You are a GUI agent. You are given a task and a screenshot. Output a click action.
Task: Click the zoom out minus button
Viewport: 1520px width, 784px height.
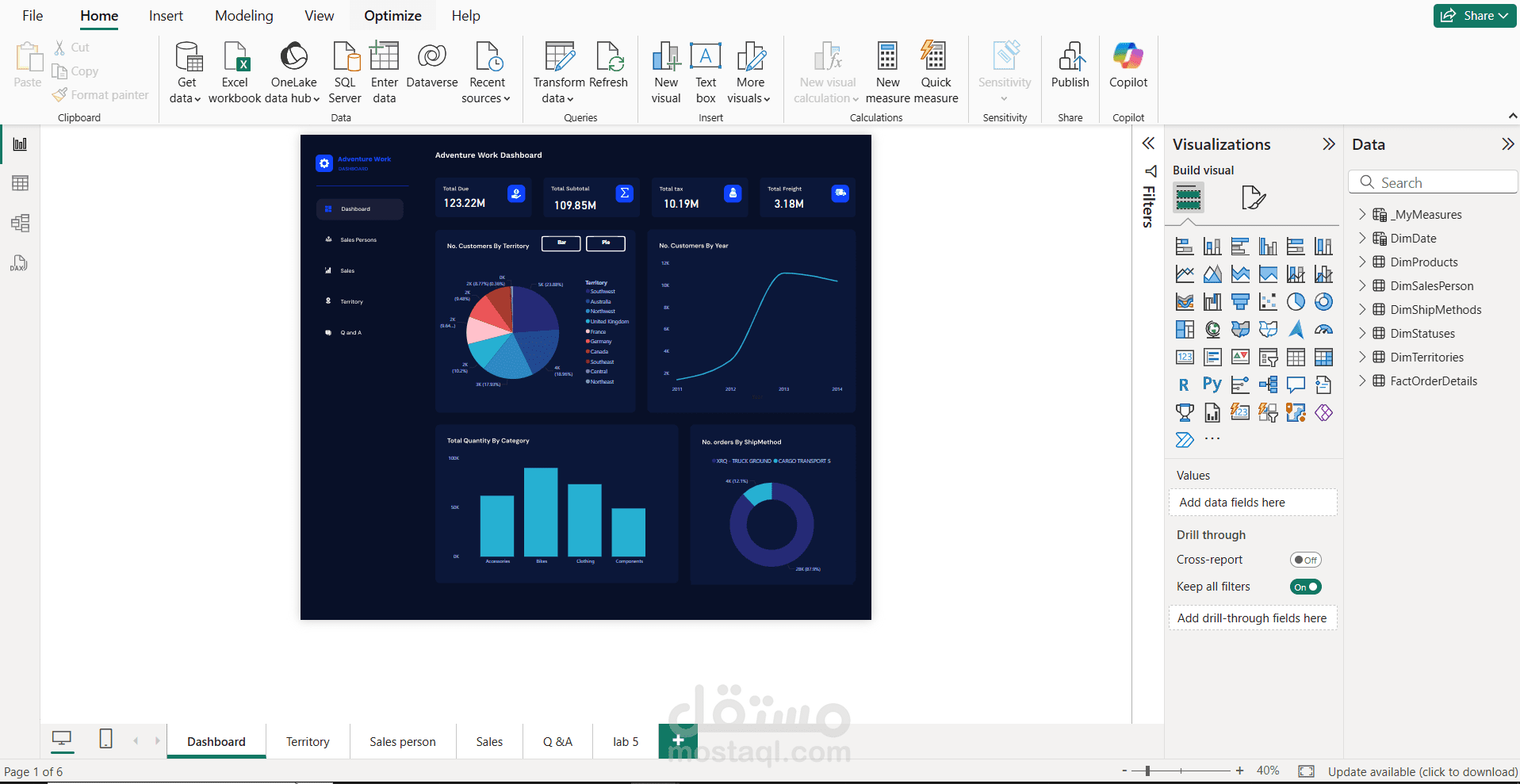click(x=1124, y=771)
